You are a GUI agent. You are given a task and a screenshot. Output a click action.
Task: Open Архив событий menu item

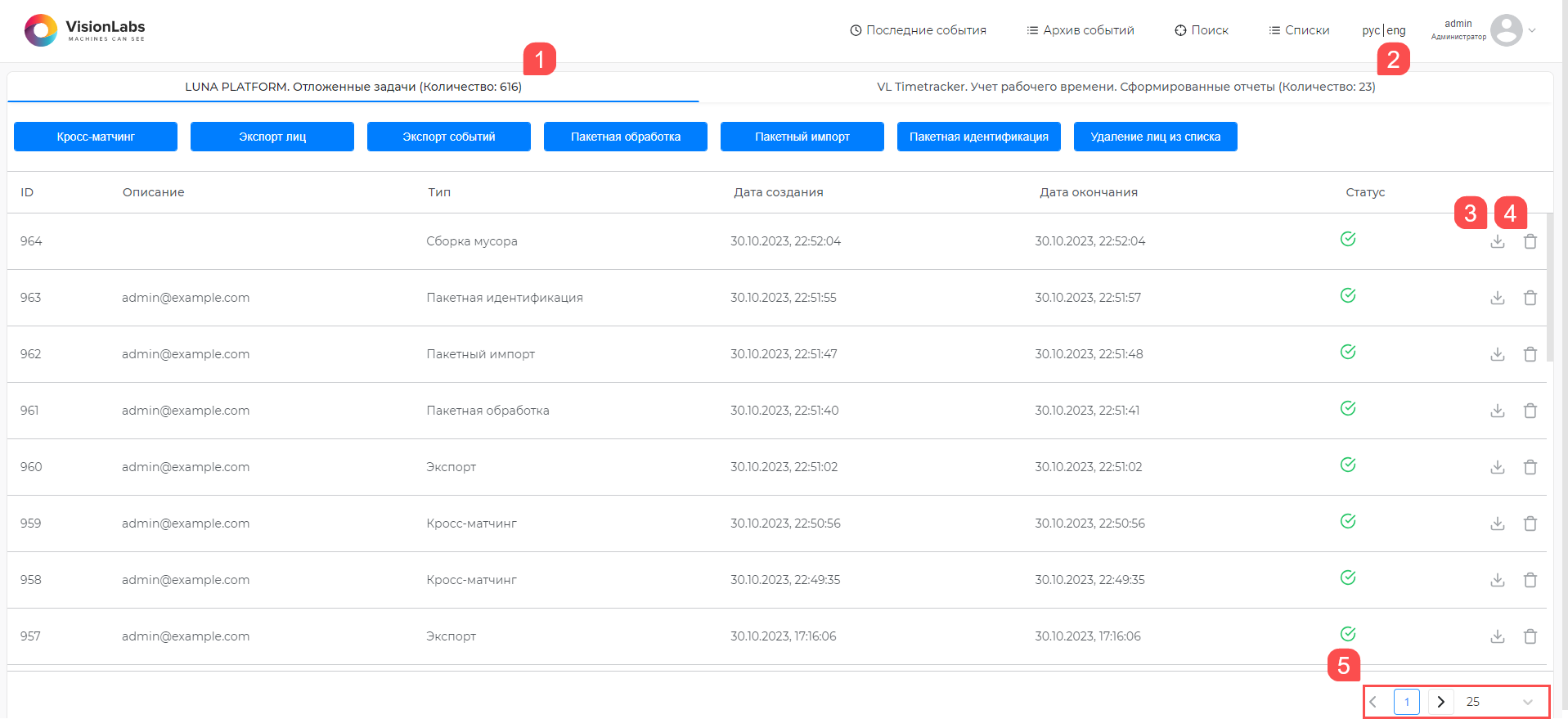[x=1081, y=30]
